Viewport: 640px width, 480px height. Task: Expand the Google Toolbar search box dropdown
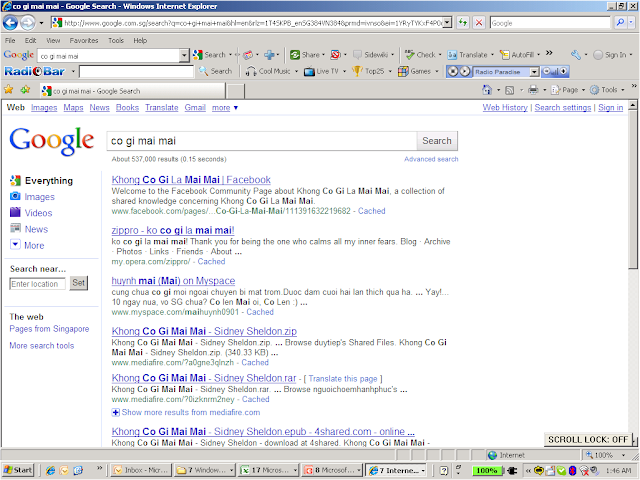click(184, 56)
